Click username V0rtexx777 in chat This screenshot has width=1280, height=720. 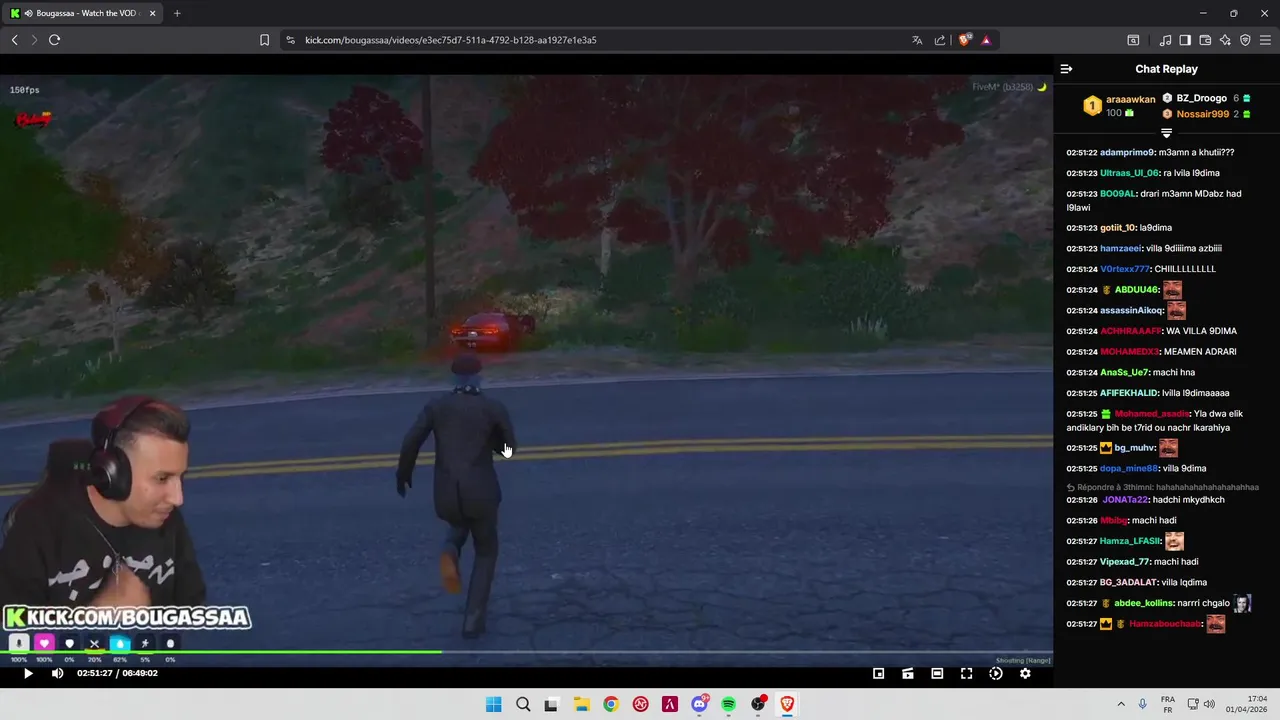pyautogui.click(x=1125, y=269)
